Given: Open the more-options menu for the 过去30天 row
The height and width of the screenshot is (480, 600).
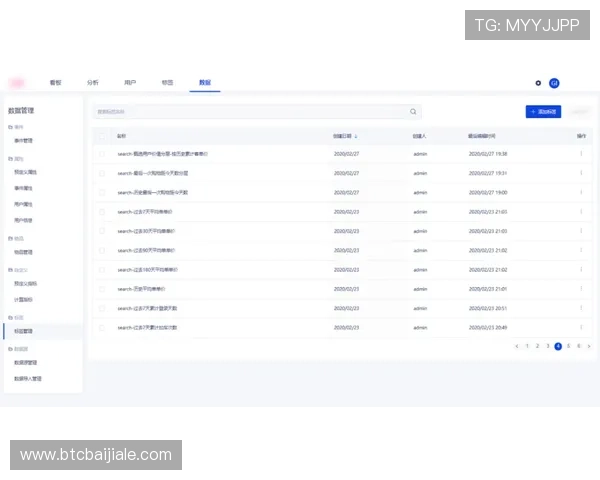Looking at the screenshot, I should (x=581, y=231).
